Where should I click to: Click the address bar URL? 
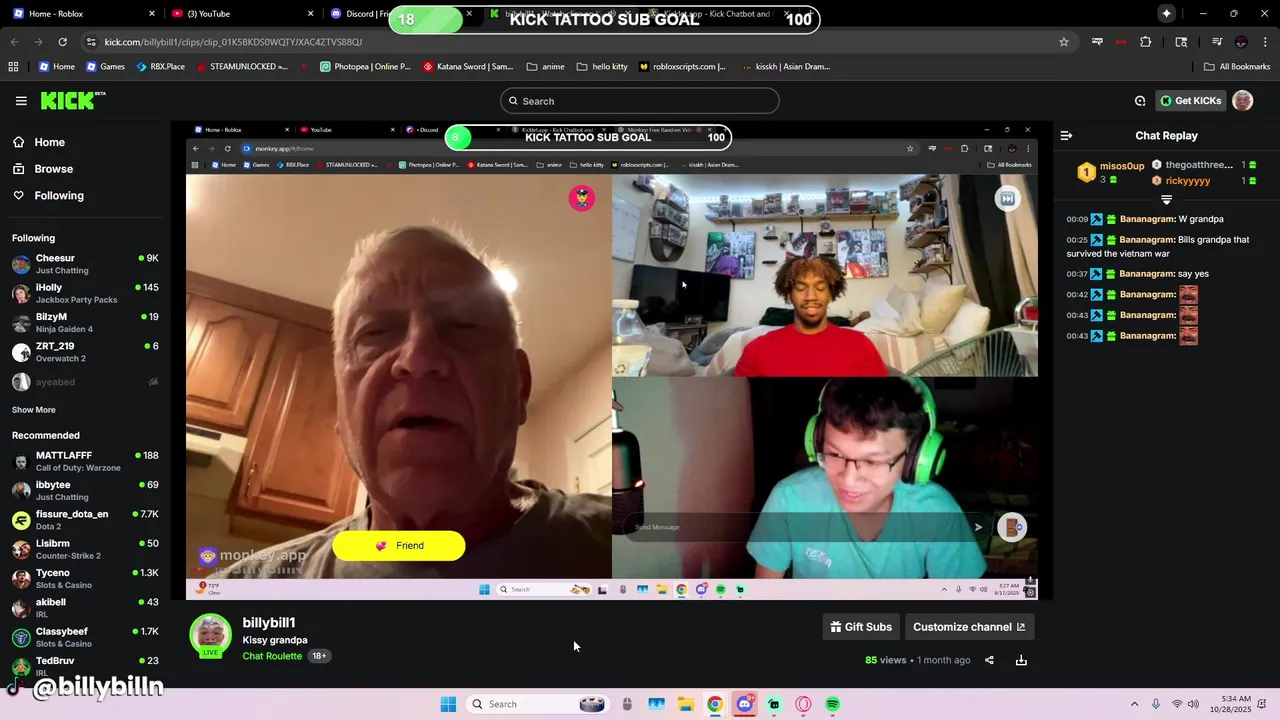click(x=233, y=42)
